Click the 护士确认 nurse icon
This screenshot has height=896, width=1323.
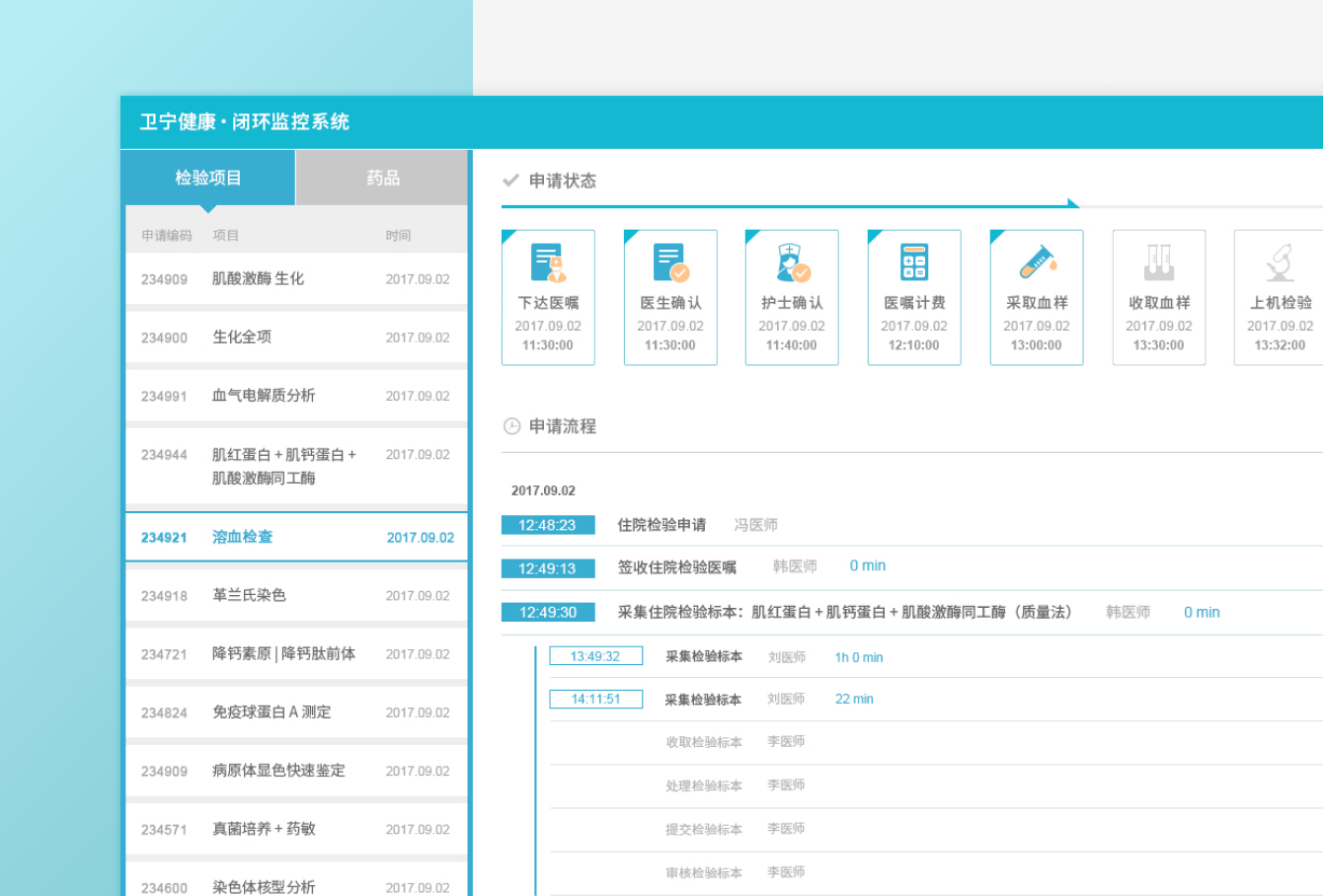[x=792, y=263]
